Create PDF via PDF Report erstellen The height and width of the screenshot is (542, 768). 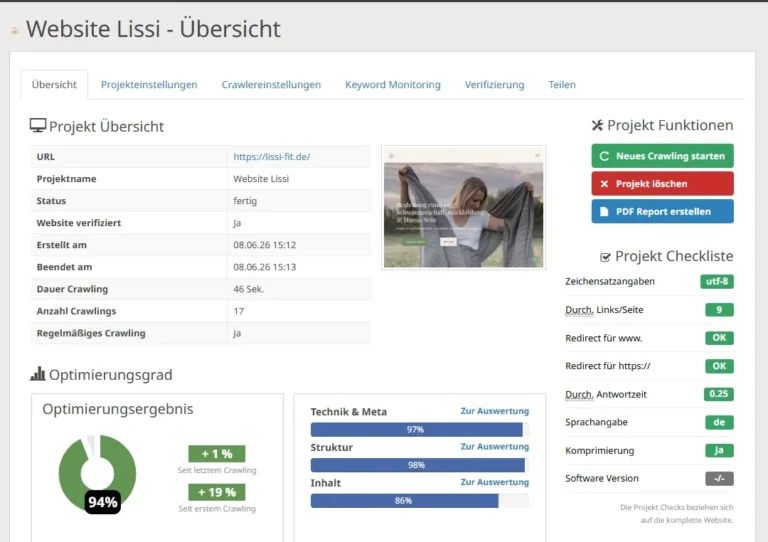point(662,212)
